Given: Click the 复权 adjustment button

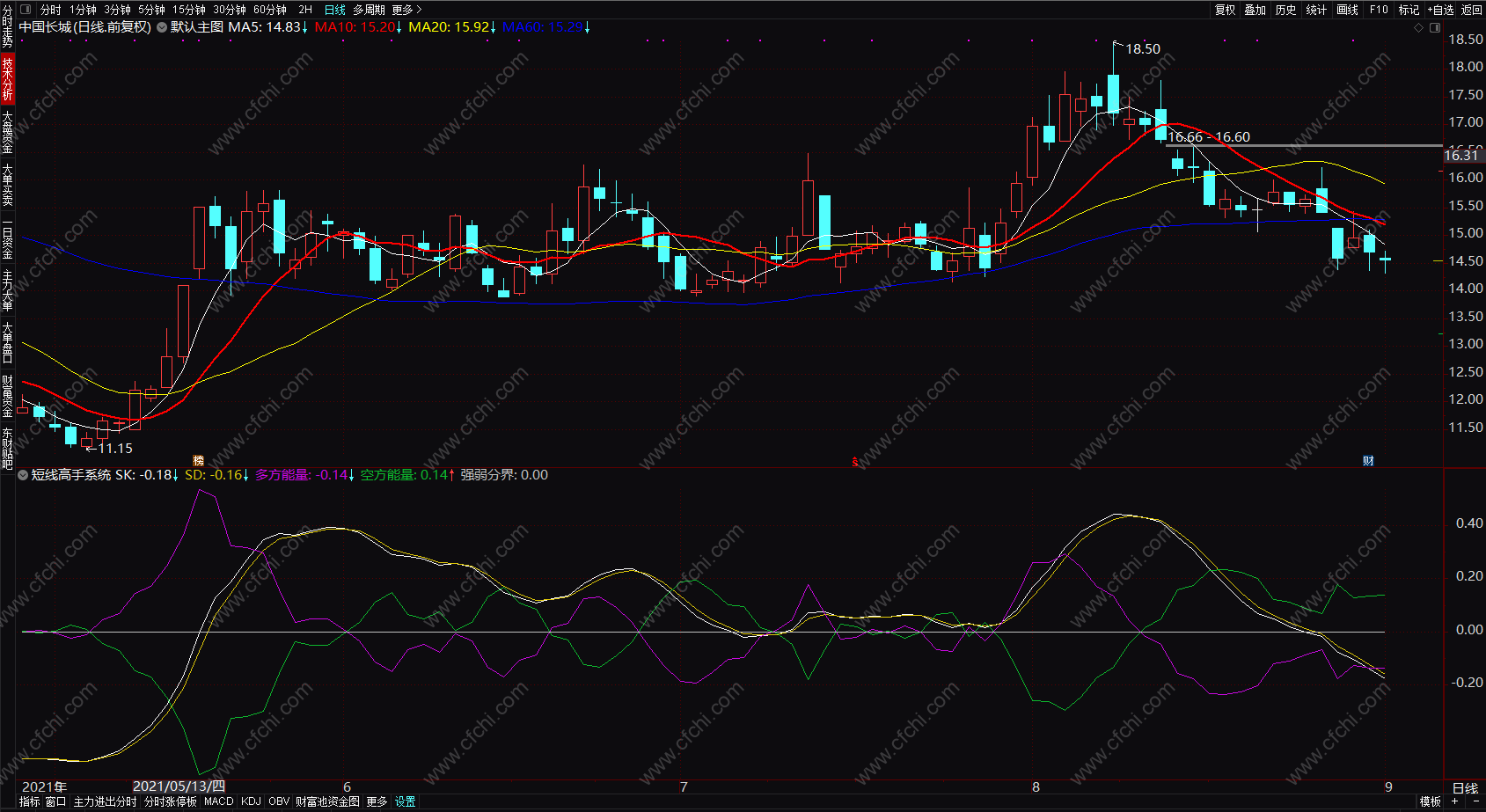Looking at the screenshot, I should 1225,10.
